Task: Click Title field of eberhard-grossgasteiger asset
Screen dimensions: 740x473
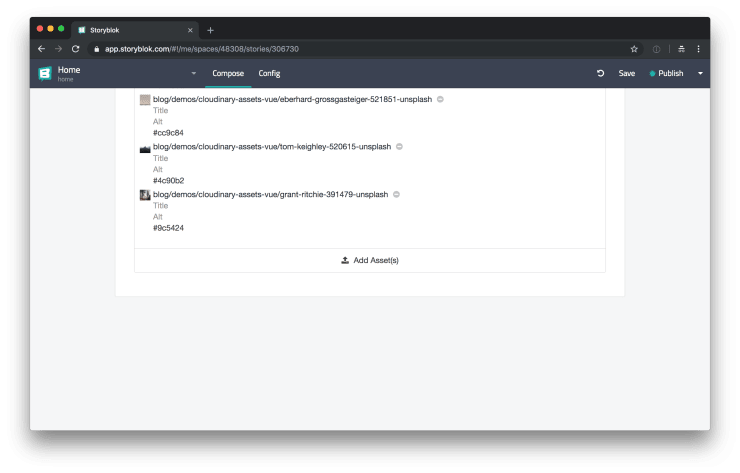Action: 160,110
